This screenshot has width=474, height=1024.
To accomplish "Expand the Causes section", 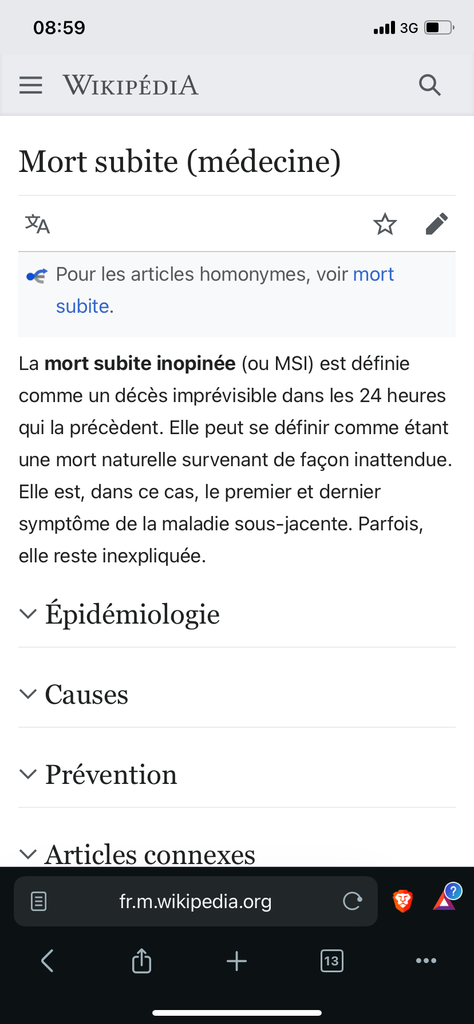I will click(237, 694).
